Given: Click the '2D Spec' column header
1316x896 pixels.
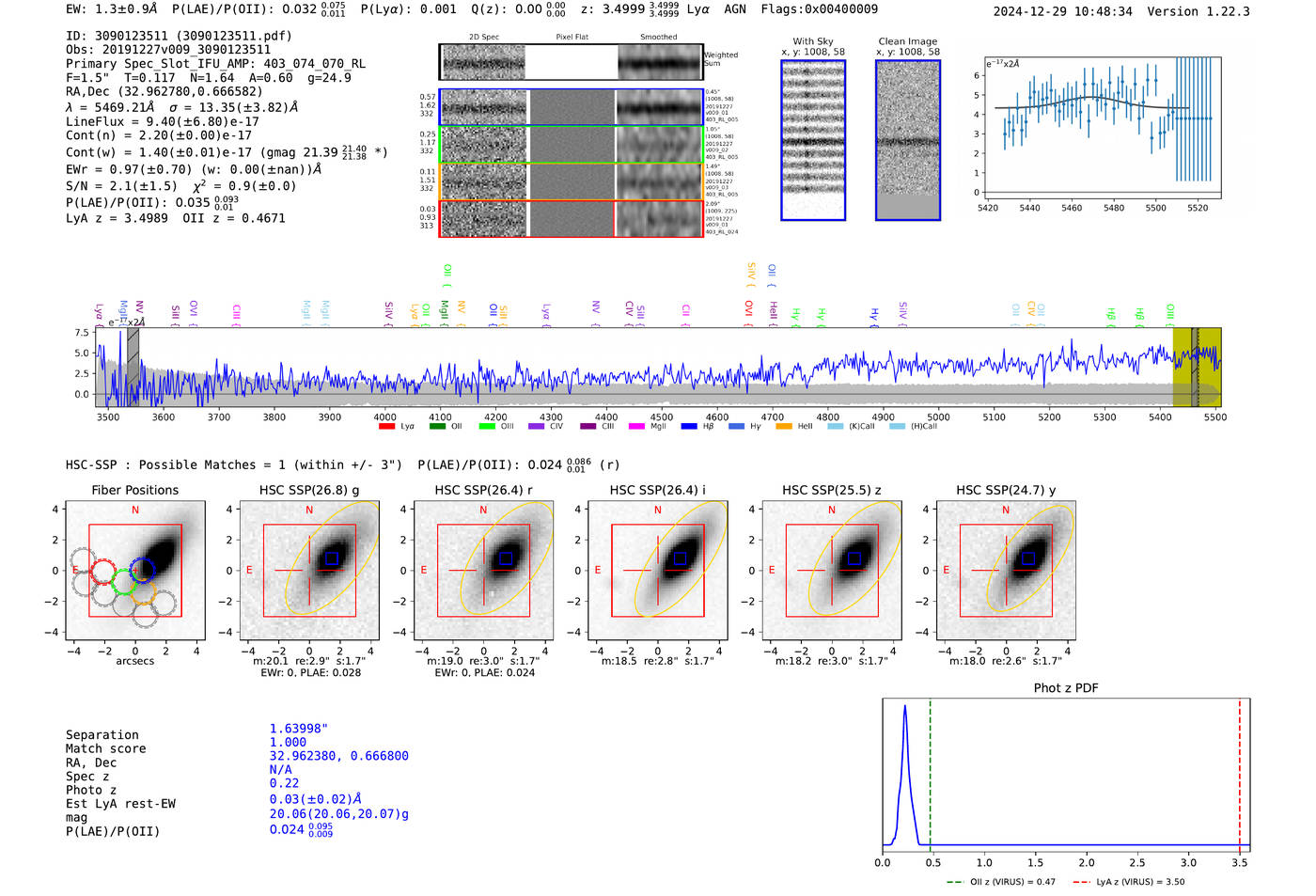Looking at the screenshot, I should pyautogui.click(x=484, y=37).
